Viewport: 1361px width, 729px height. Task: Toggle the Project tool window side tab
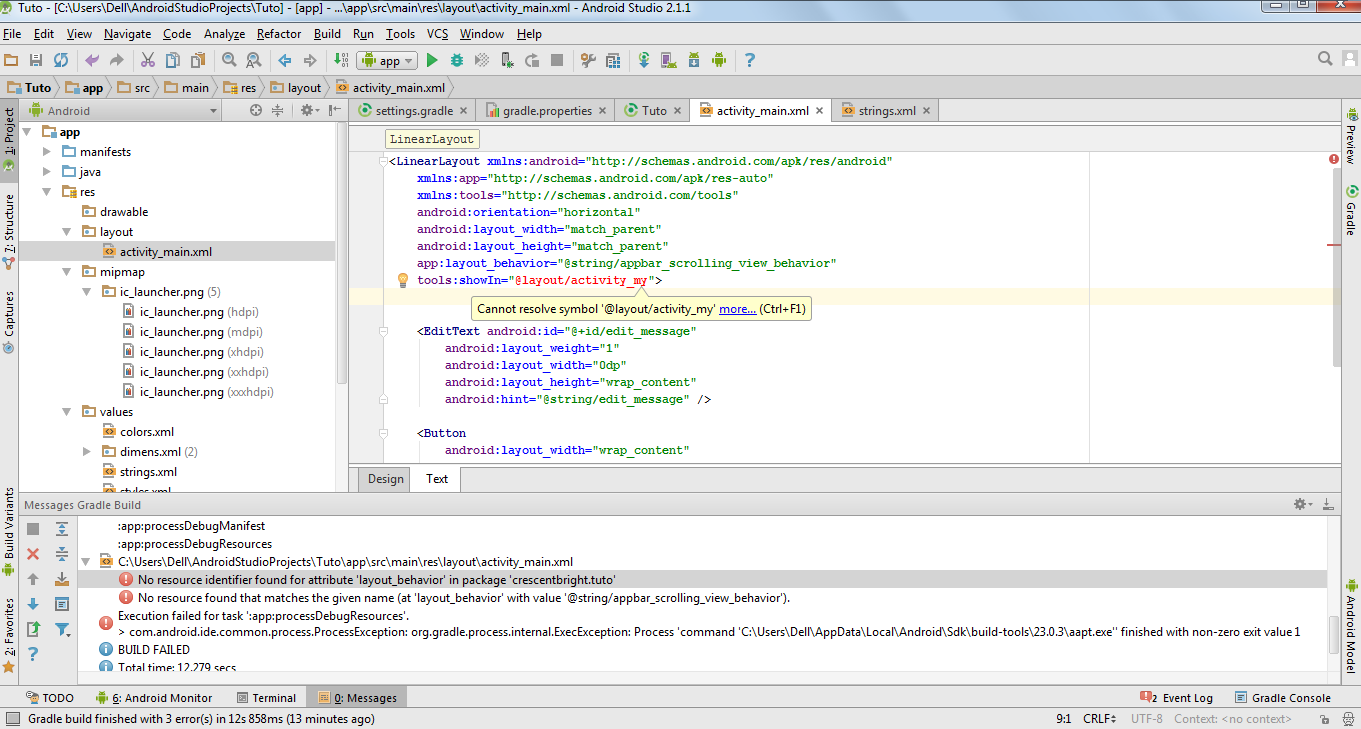point(9,139)
